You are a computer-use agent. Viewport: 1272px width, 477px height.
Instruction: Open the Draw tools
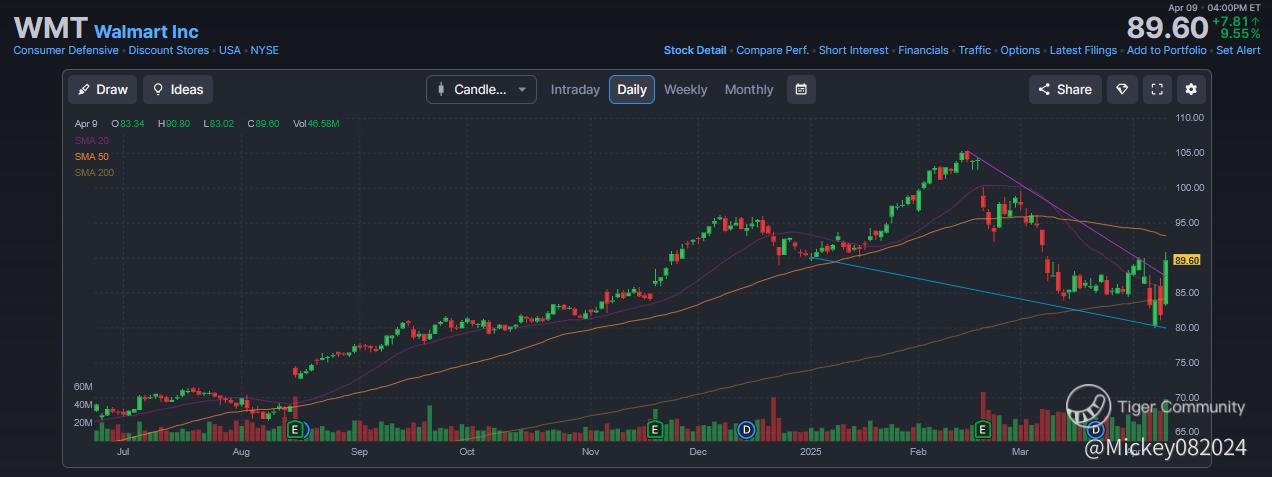[x=103, y=89]
